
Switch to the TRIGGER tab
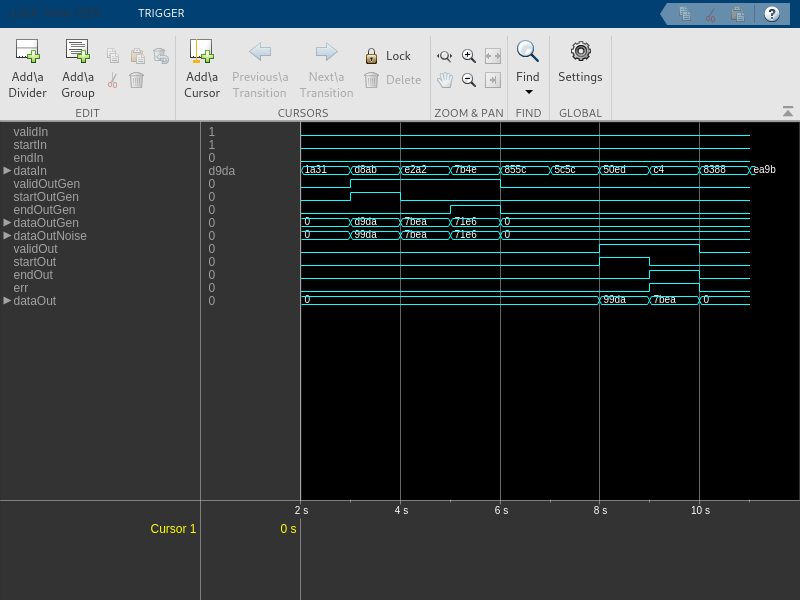click(x=161, y=14)
